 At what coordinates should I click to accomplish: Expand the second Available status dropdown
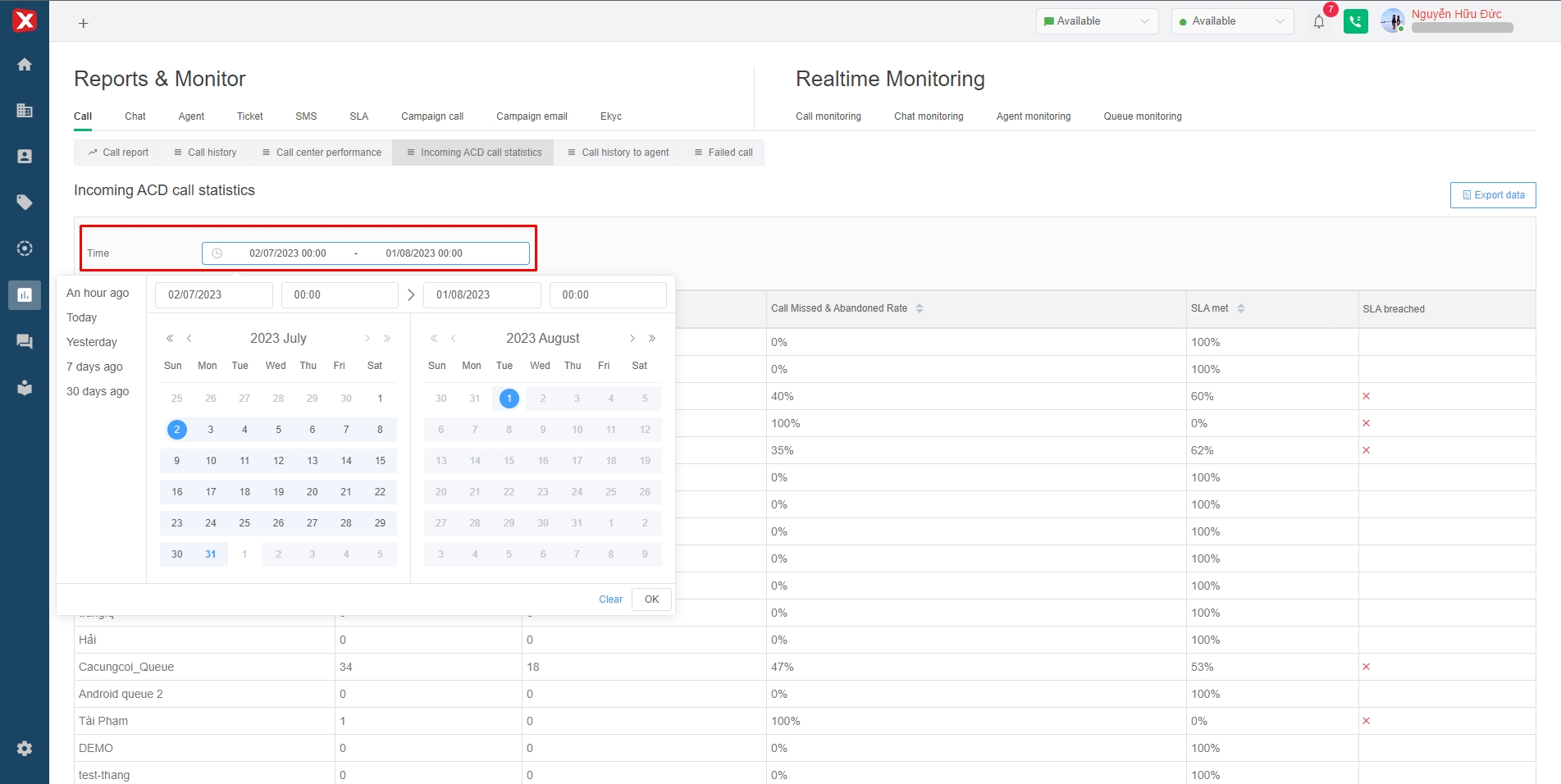coord(1232,21)
